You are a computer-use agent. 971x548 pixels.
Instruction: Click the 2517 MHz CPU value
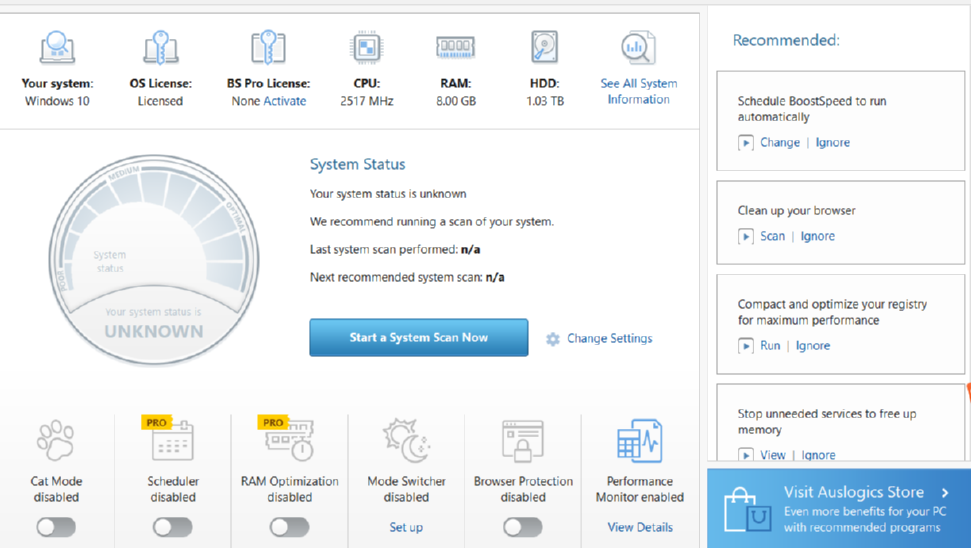(367, 101)
